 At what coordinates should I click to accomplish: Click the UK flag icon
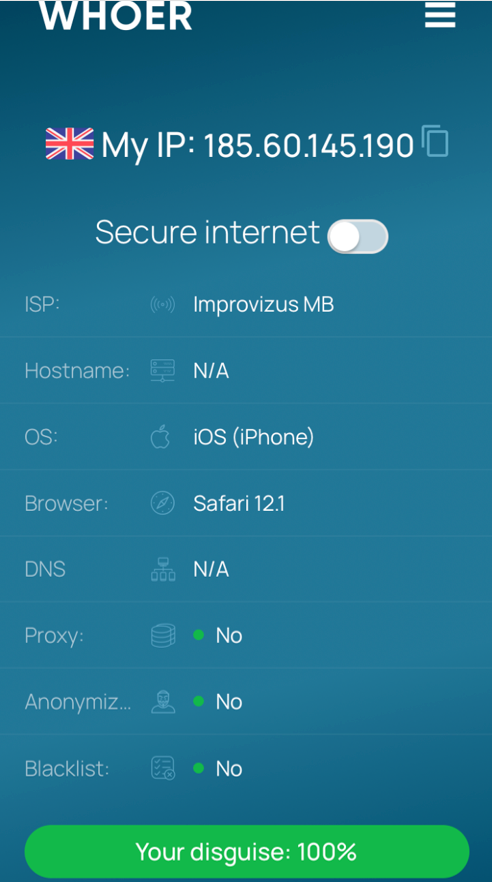(x=69, y=144)
